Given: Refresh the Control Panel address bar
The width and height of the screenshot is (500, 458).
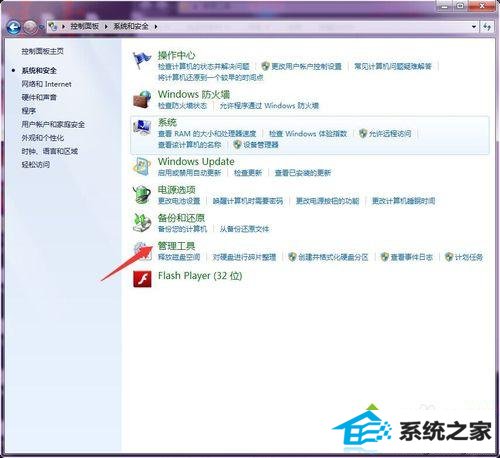Looking at the screenshot, I should [x=487, y=27].
